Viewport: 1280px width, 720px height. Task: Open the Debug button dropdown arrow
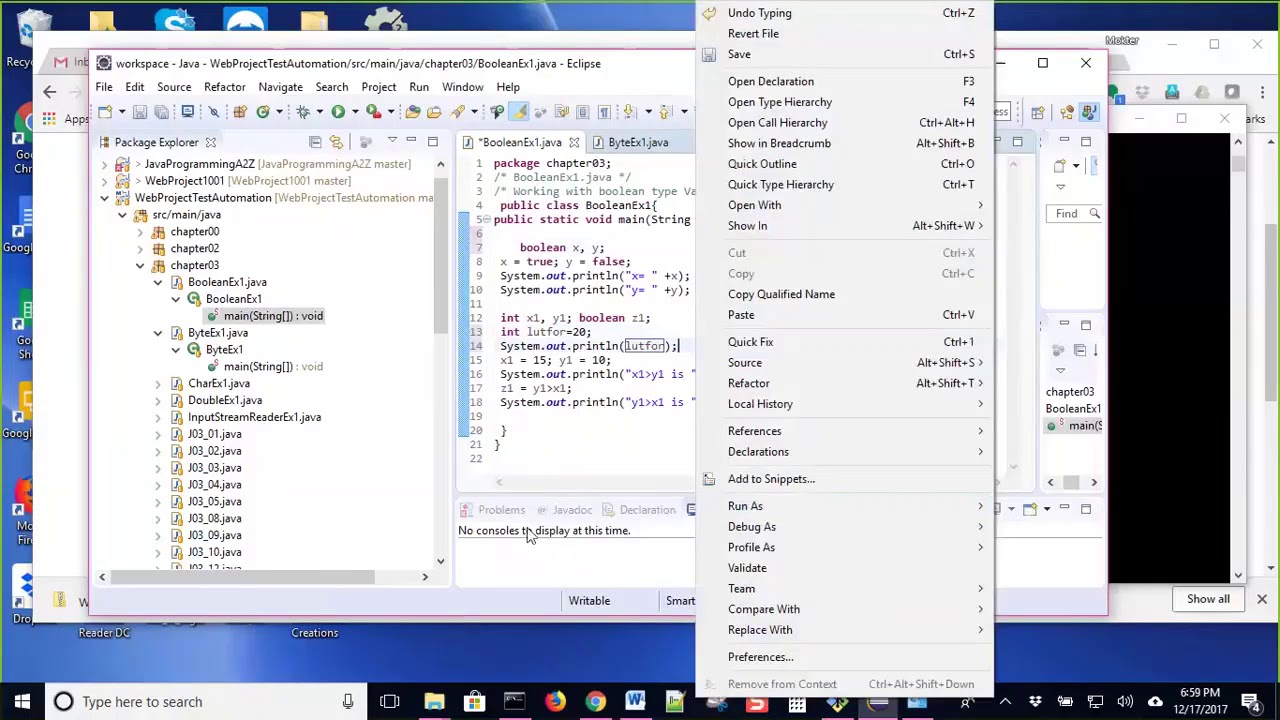pyautogui.click(x=320, y=111)
